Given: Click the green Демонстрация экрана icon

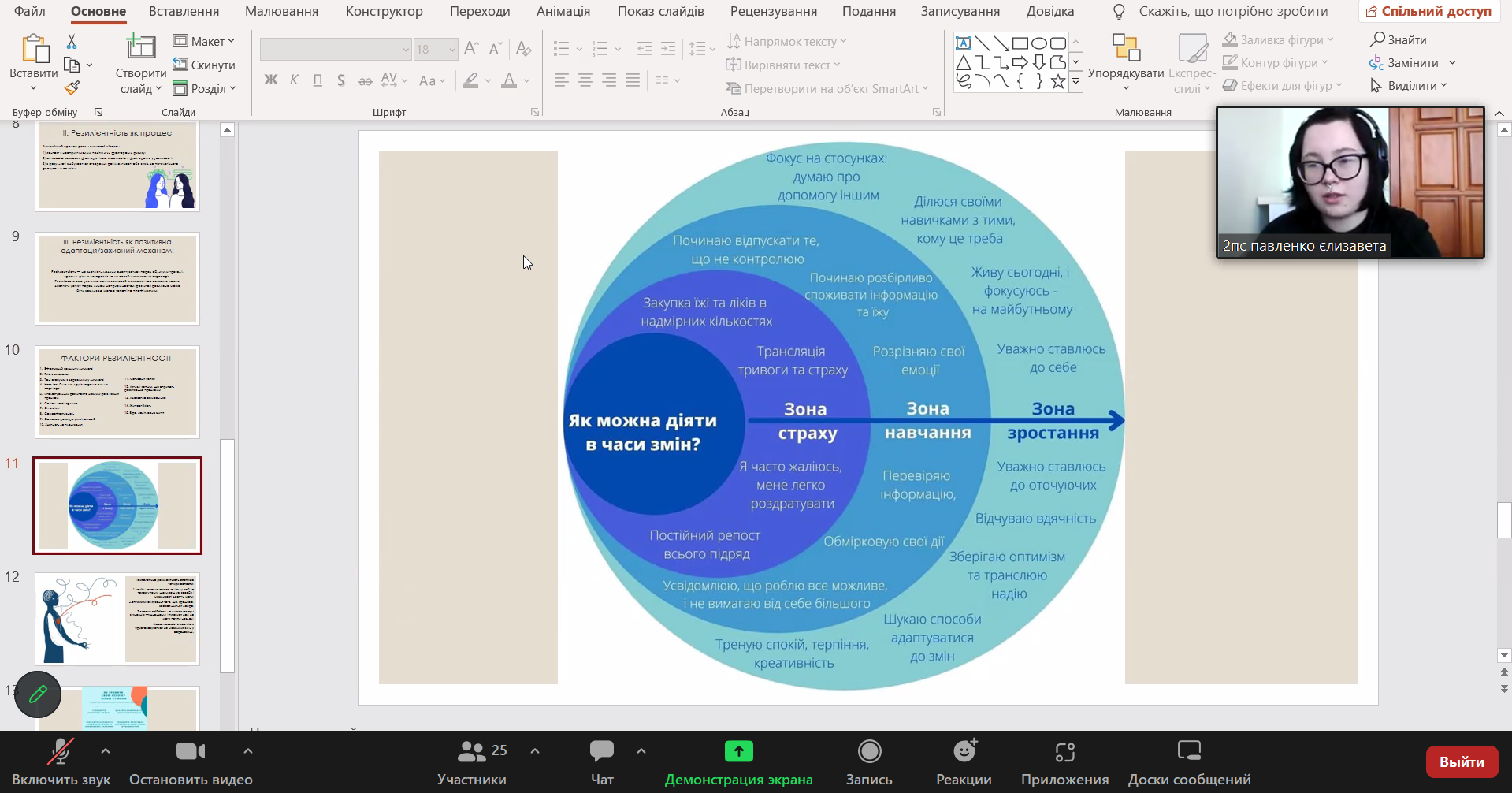Looking at the screenshot, I should click(739, 752).
